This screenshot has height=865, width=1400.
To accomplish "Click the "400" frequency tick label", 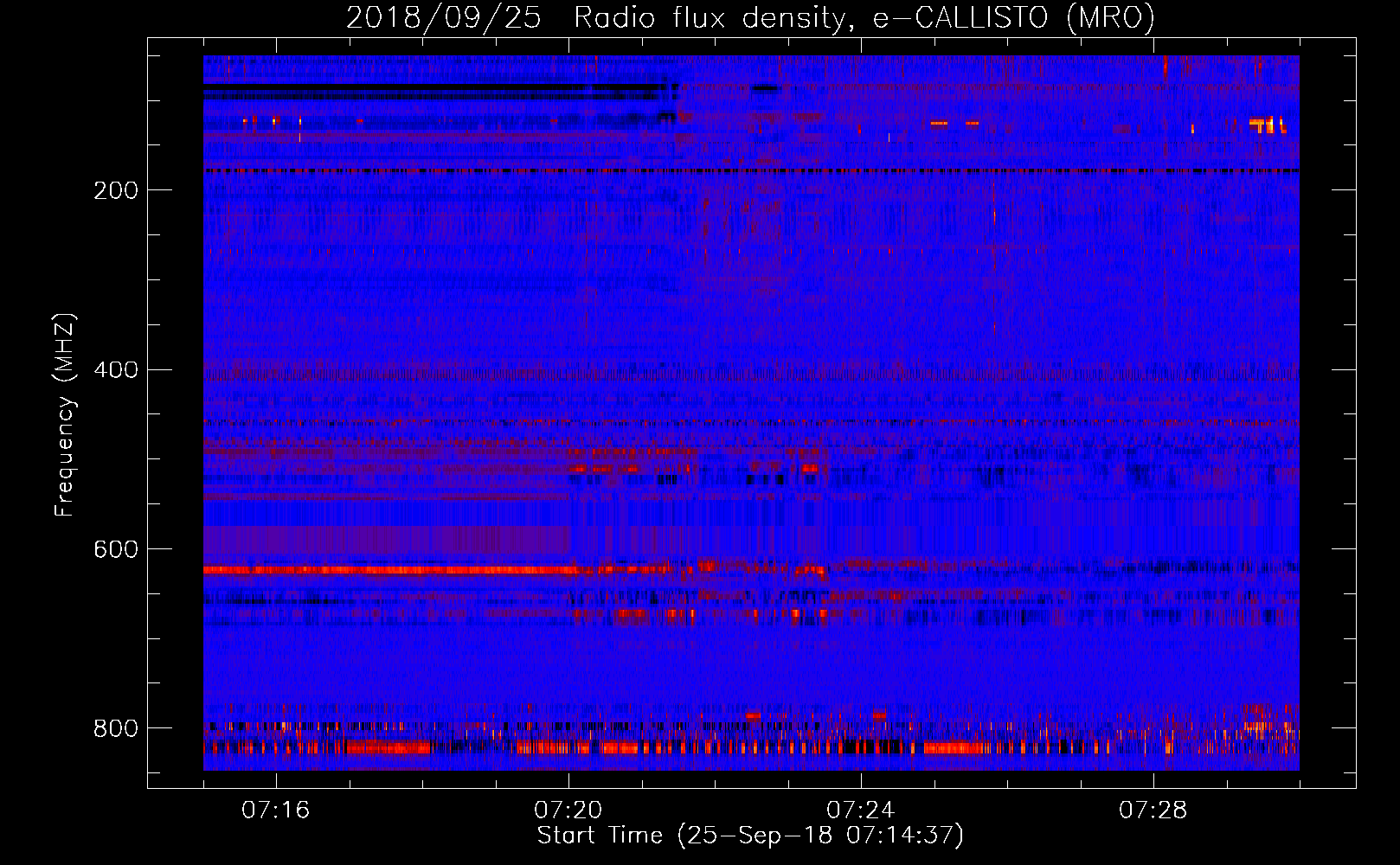I will click(115, 370).
